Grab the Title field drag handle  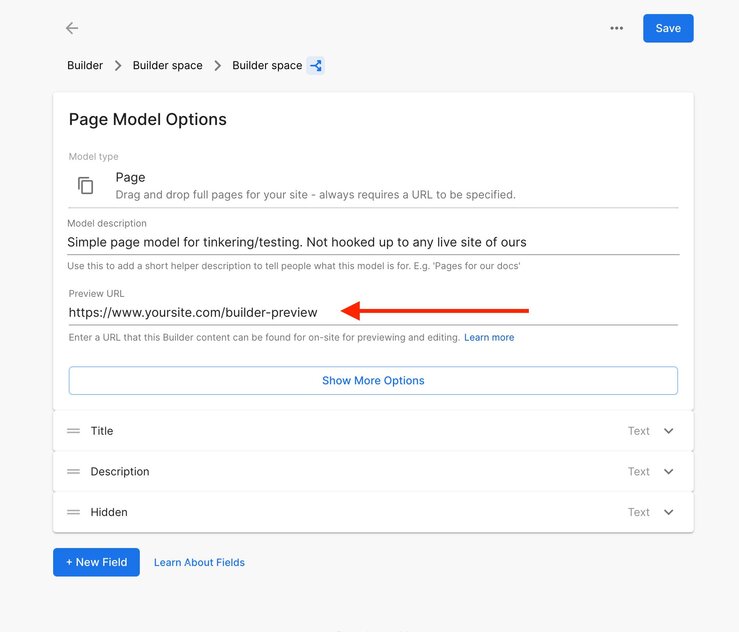(74, 431)
